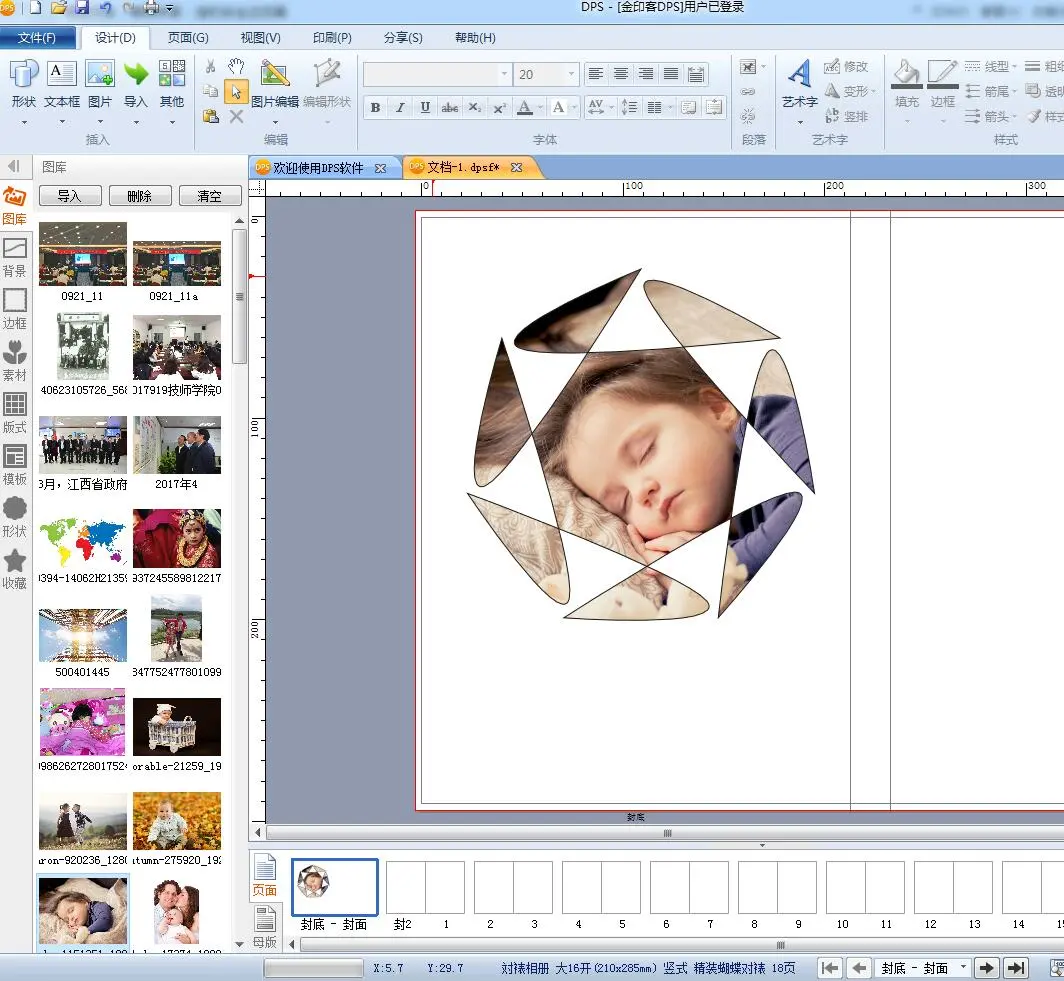Click the page strip horizontal scrollbar thumb
This screenshot has width=1064, height=981.
[780, 945]
